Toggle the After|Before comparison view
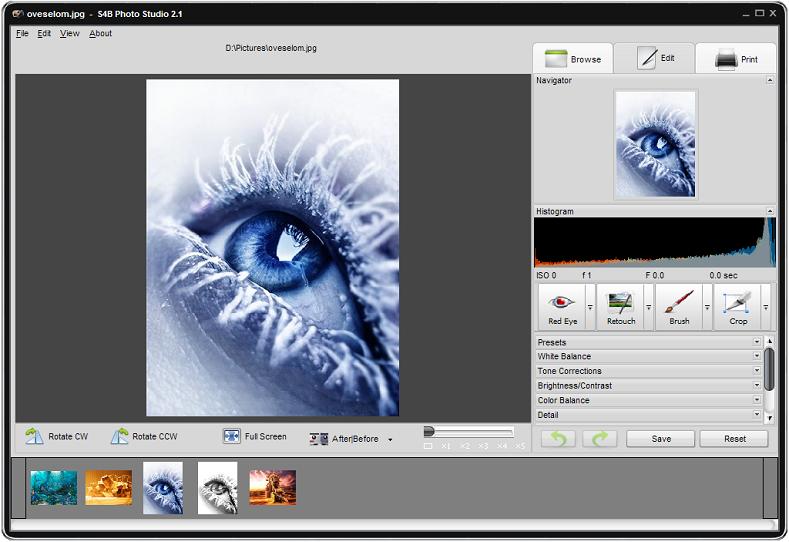Image resolution: width=789 pixels, height=542 pixels. (x=345, y=438)
